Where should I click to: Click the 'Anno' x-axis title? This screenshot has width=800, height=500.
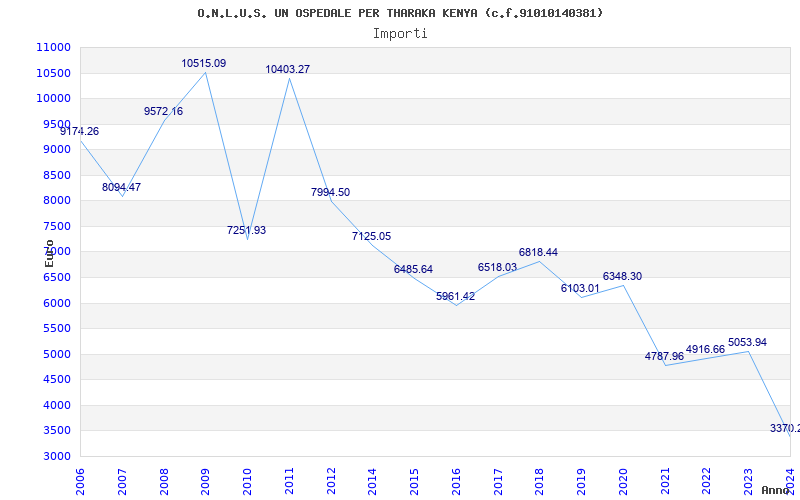coord(775,490)
